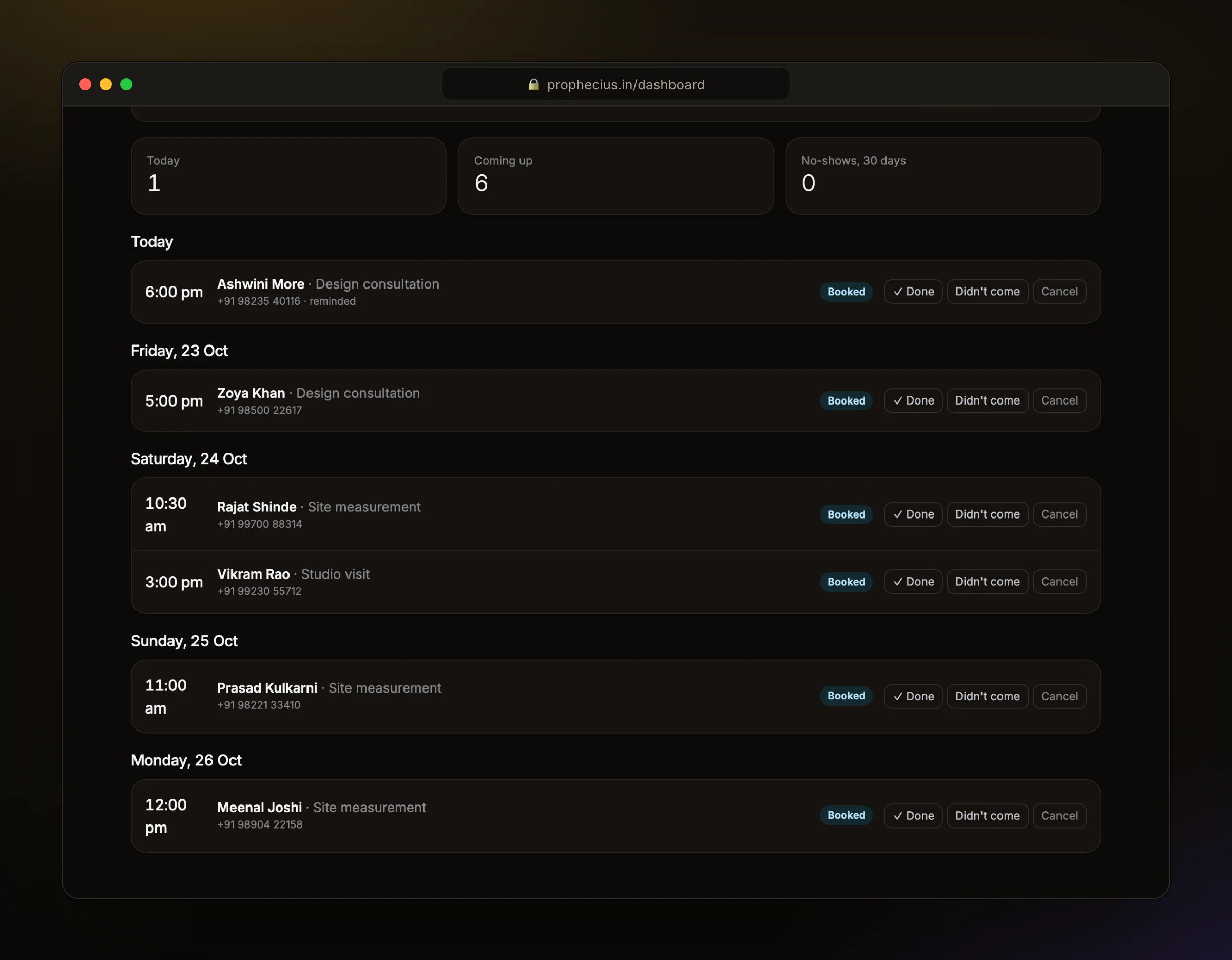Click Didn't come for Prasad Kulkarni
This screenshot has height=960, width=1232.
tap(987, 696)
